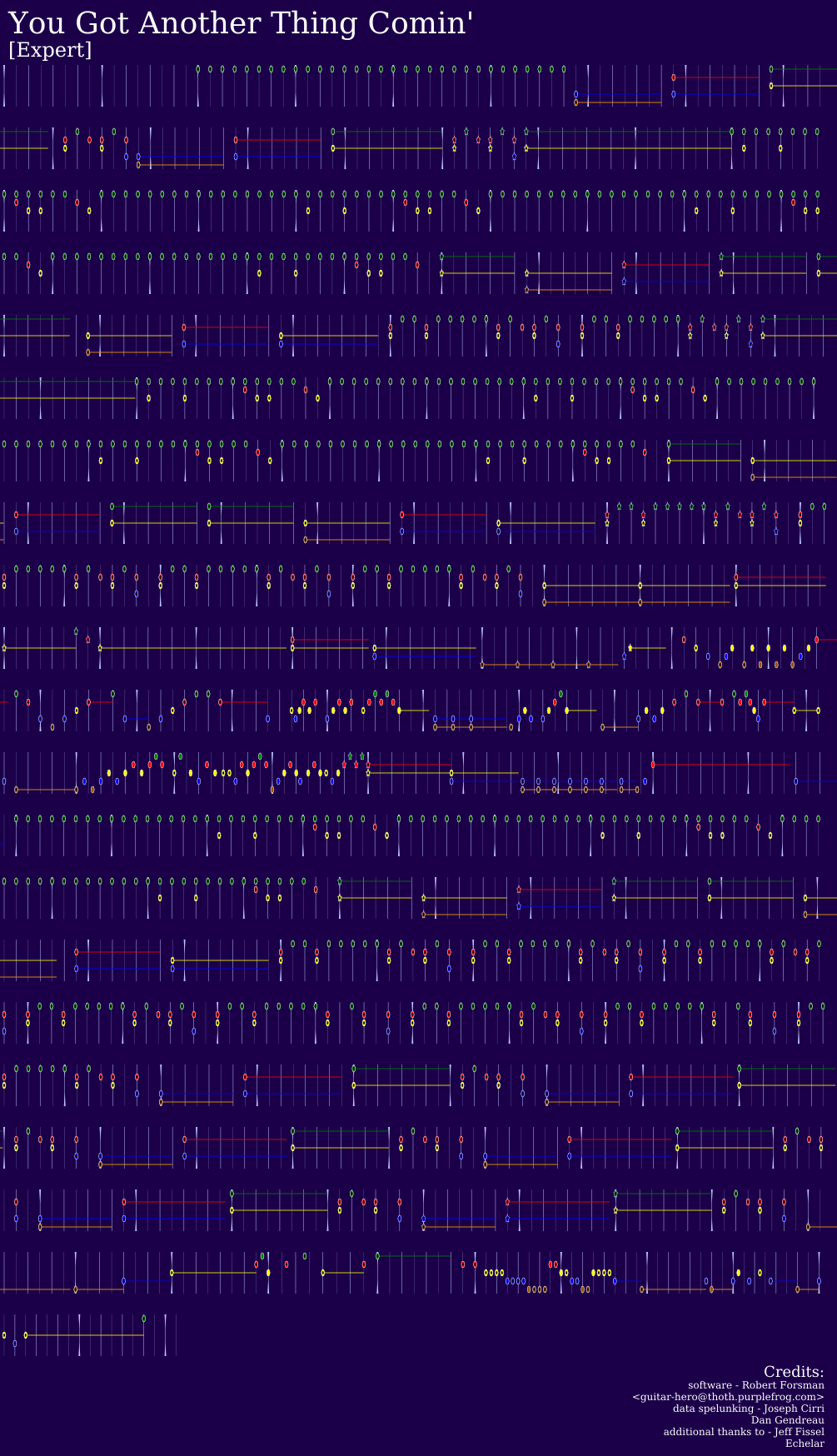Click the '[Expert]' difficulty label

(x=50, y=50)
